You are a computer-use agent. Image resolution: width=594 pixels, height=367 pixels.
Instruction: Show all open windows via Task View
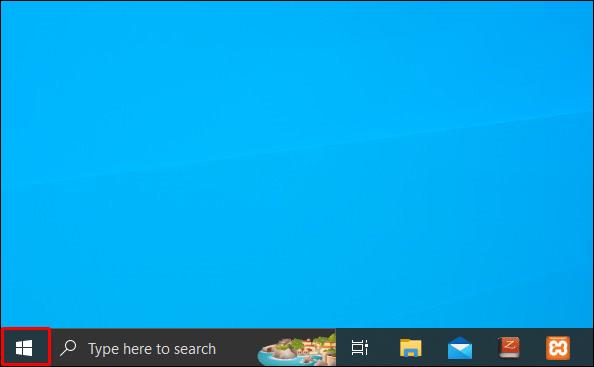click(360, 348)
